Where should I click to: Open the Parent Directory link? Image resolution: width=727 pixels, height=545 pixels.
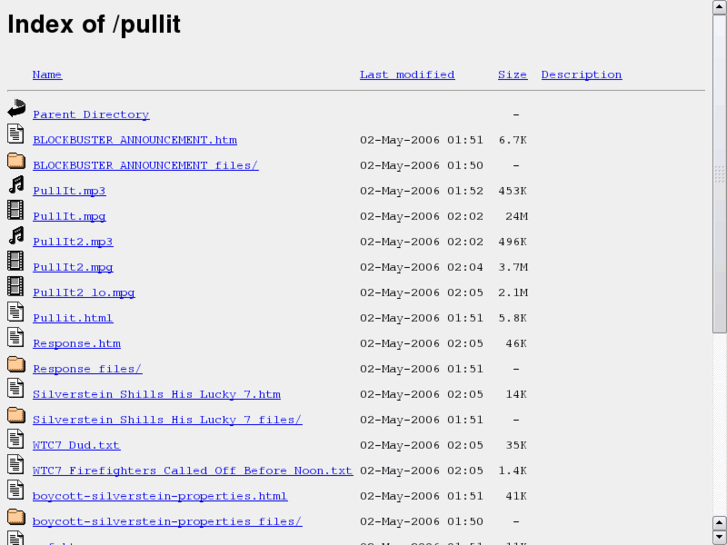(x=91, y=115)
